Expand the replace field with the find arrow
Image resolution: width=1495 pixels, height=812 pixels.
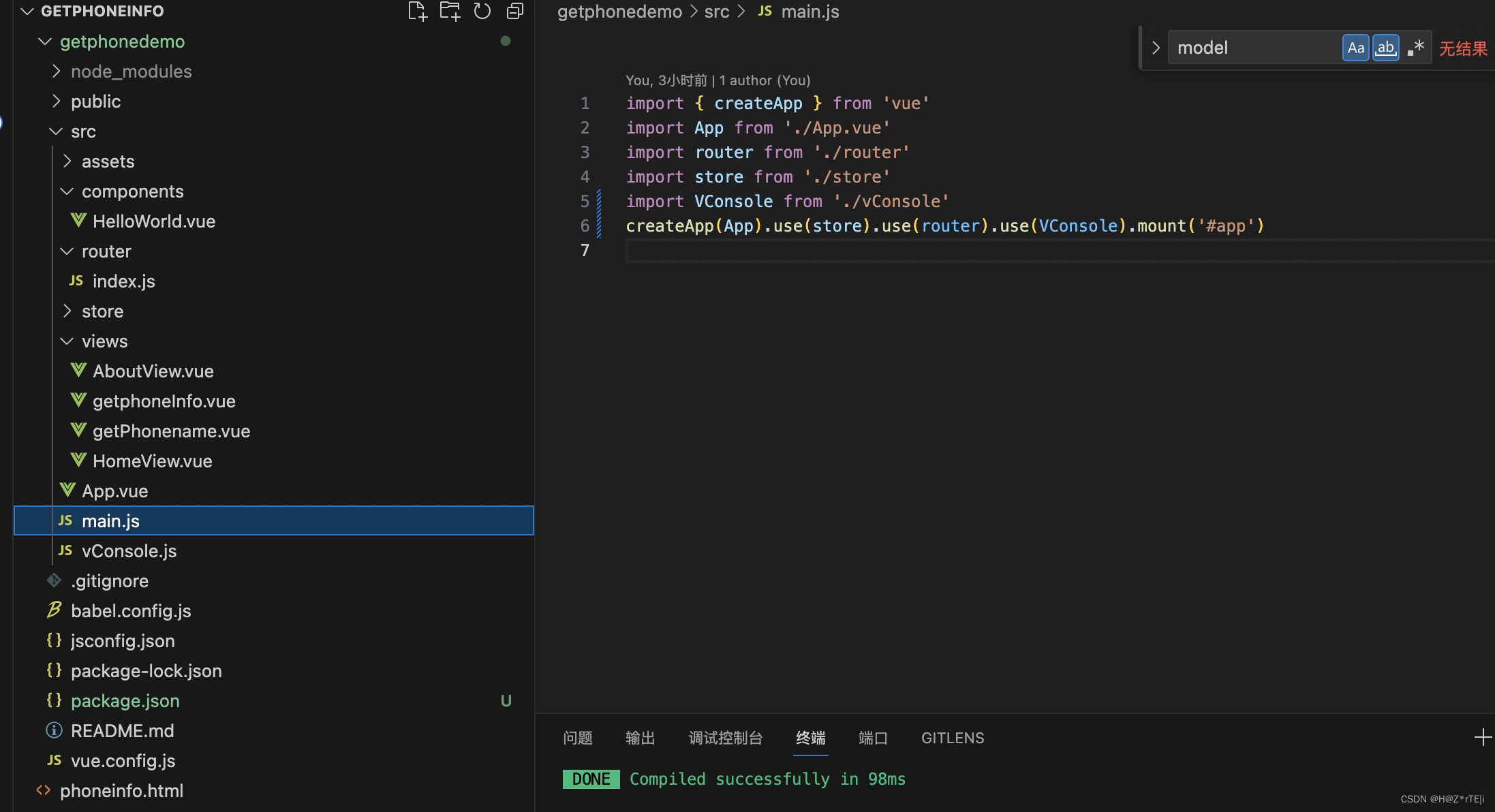click(1156, 48)
